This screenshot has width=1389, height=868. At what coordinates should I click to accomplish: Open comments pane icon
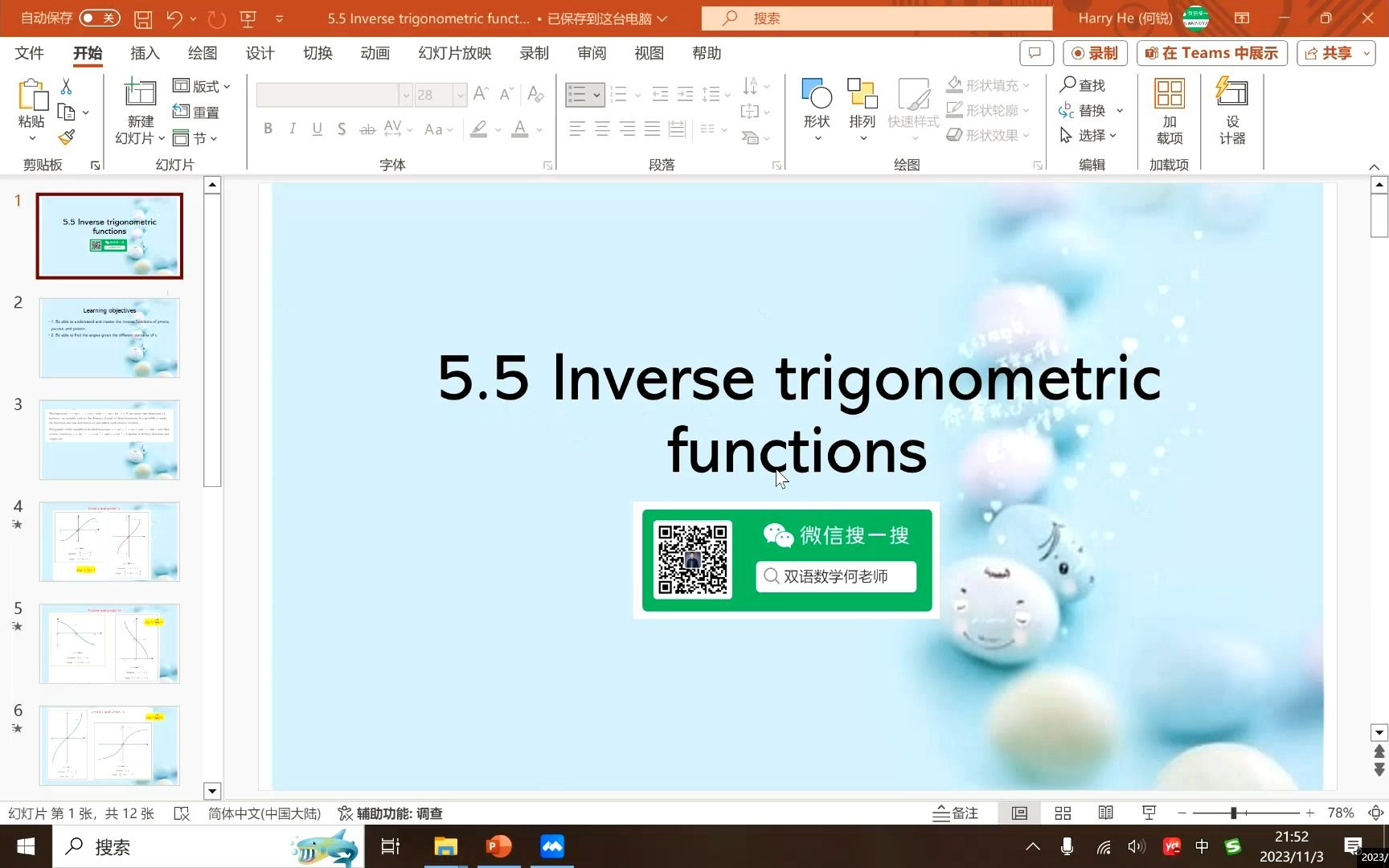[1036, 53]
